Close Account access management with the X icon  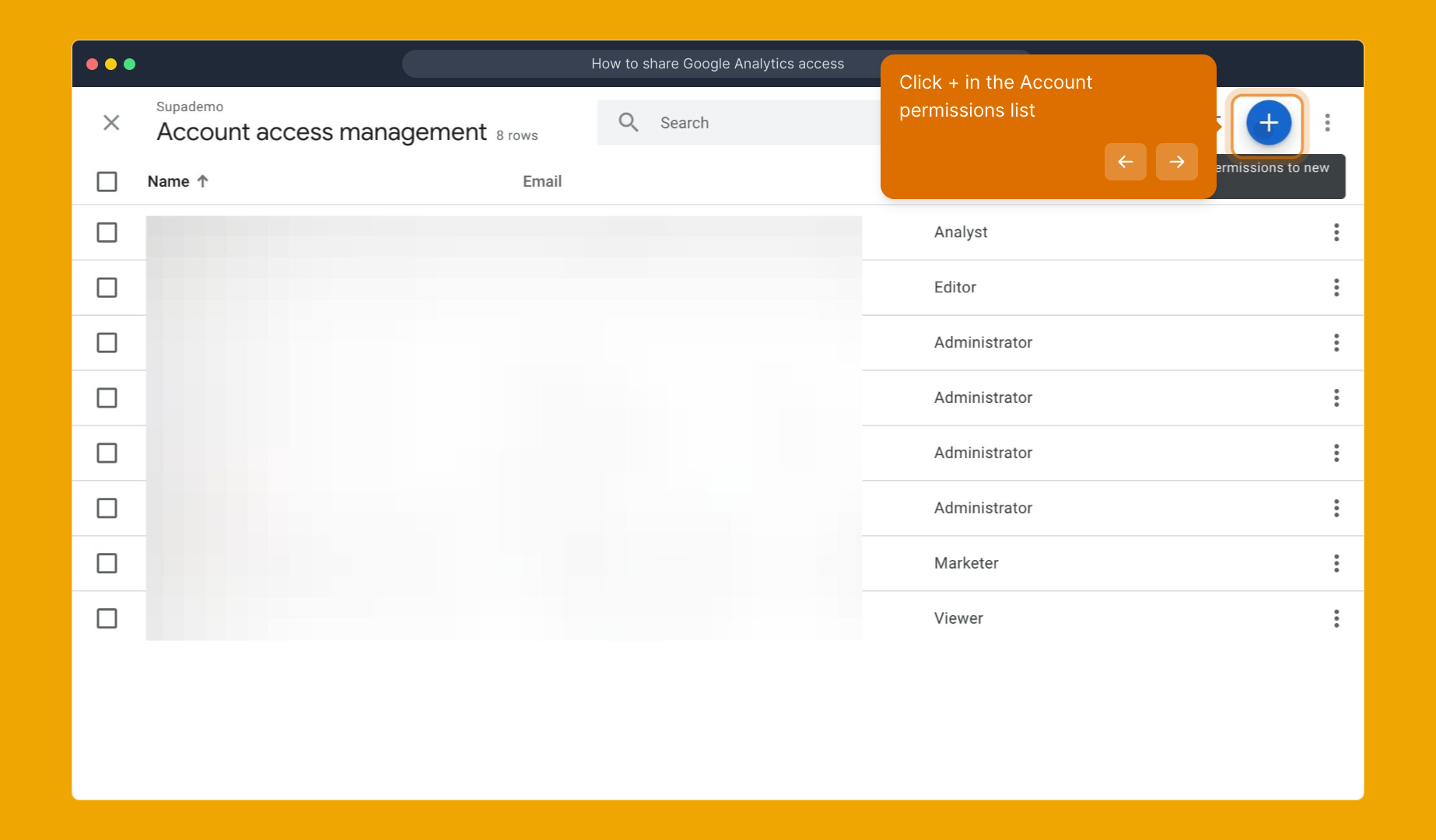point(110,123)
